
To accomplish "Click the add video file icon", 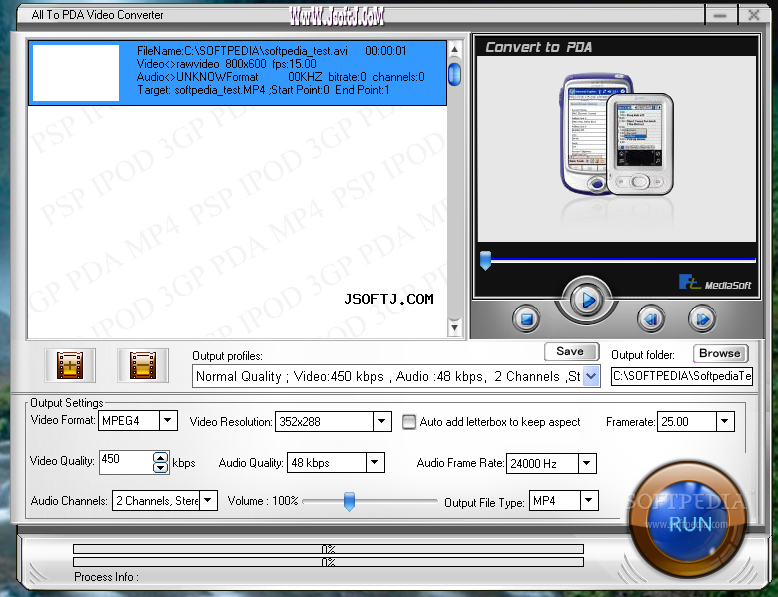I will 70,366.
